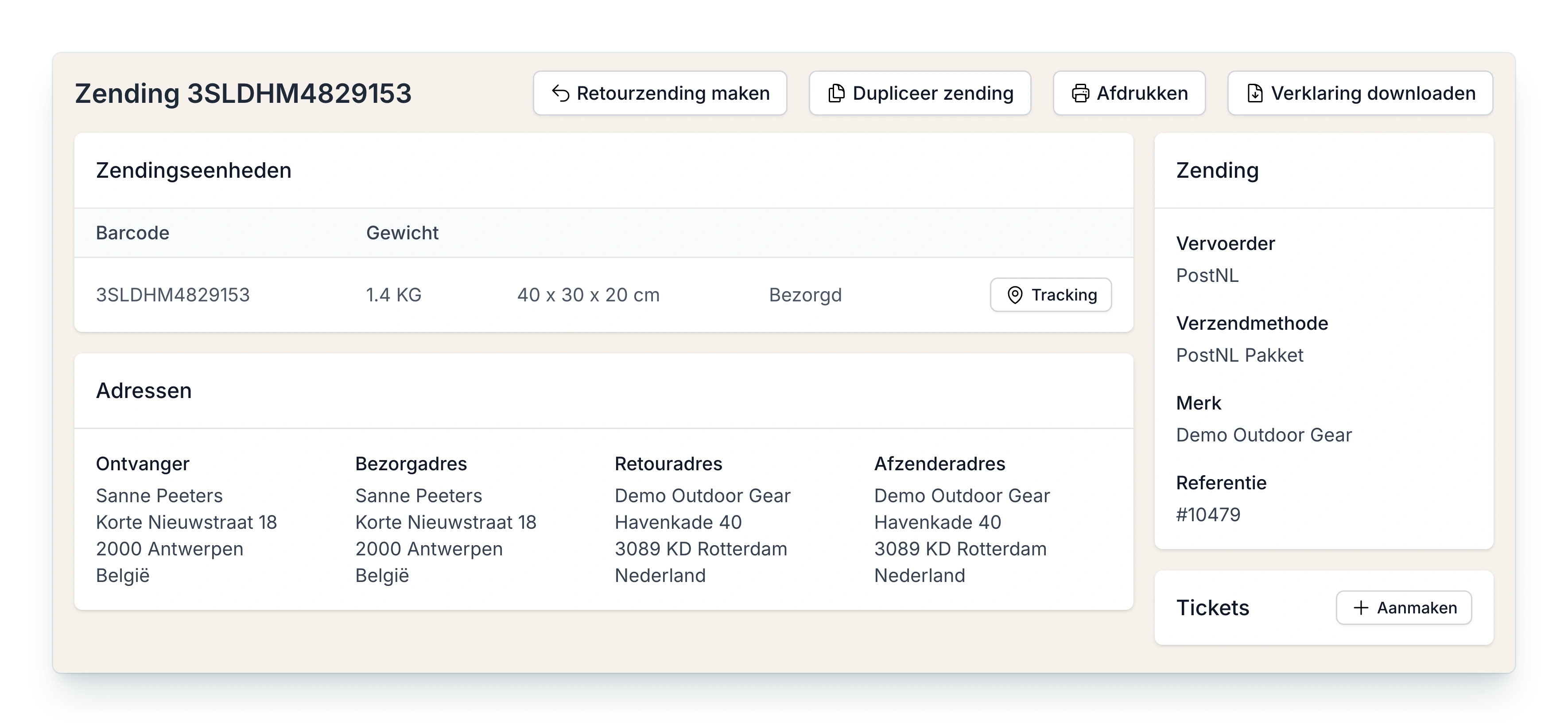Click the Vervoerder label

pyautogui.click(x=1225, y=244)
